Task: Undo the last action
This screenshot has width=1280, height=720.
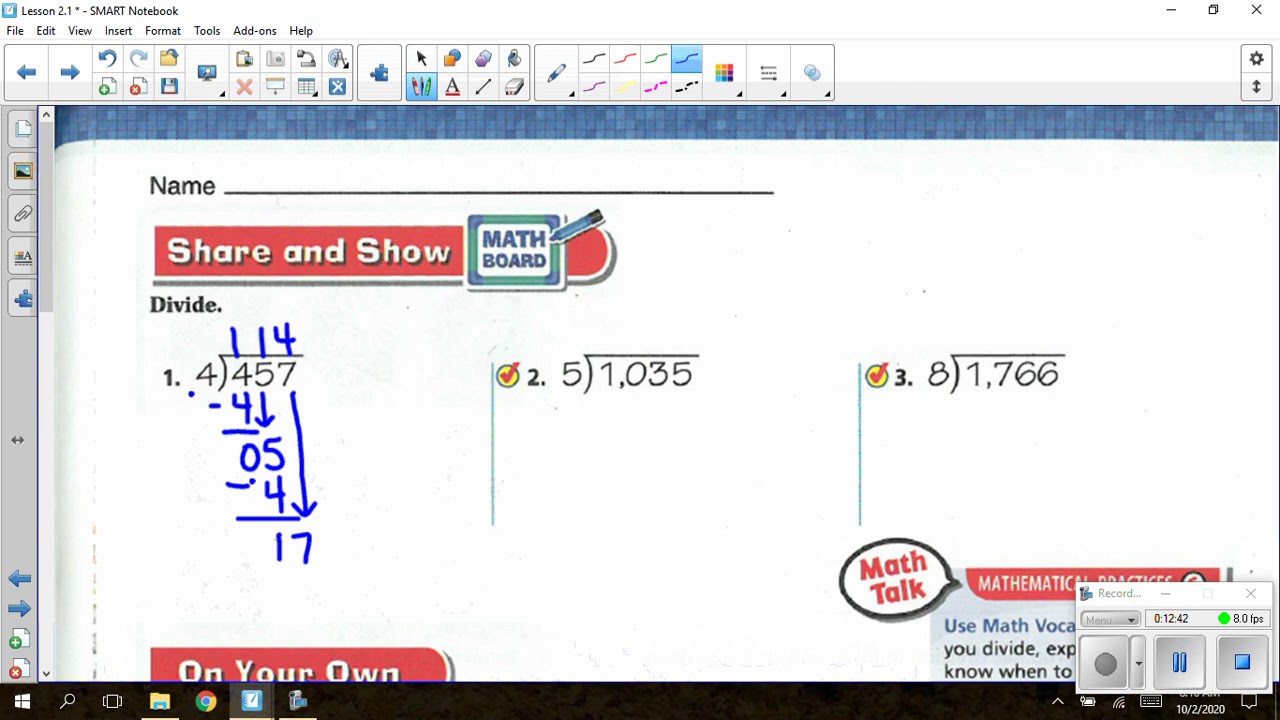Action: [107, 59]
